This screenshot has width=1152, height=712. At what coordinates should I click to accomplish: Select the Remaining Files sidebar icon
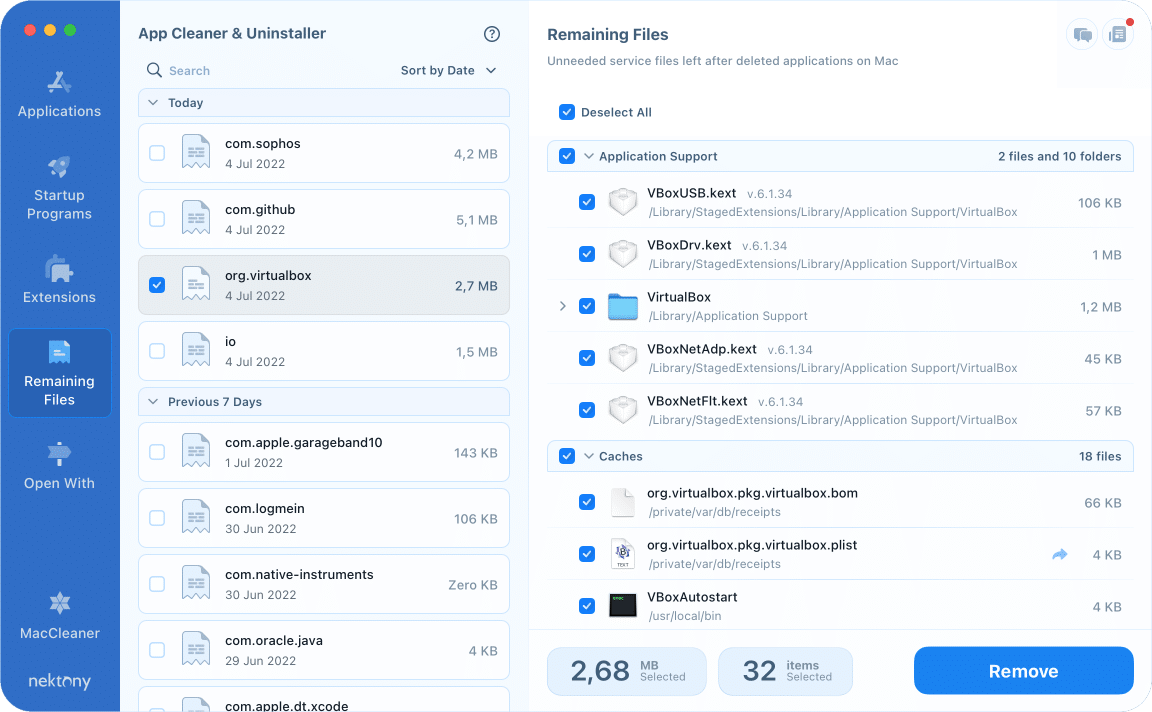click(60, 352)
